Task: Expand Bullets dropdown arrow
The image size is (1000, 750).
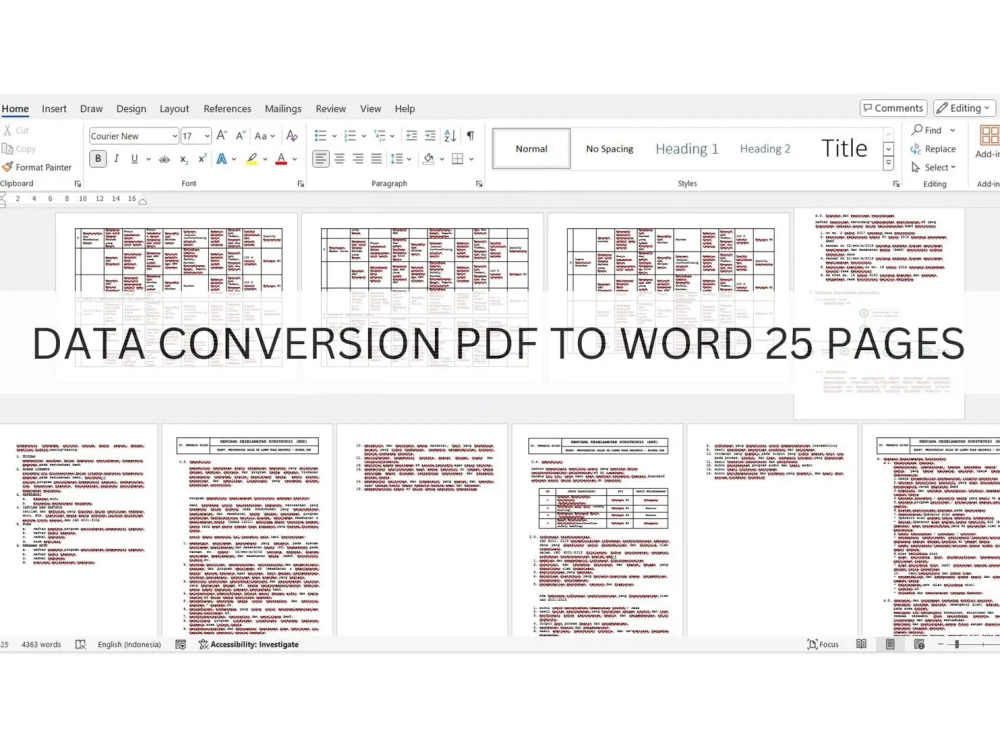Action: coord(334,135)
